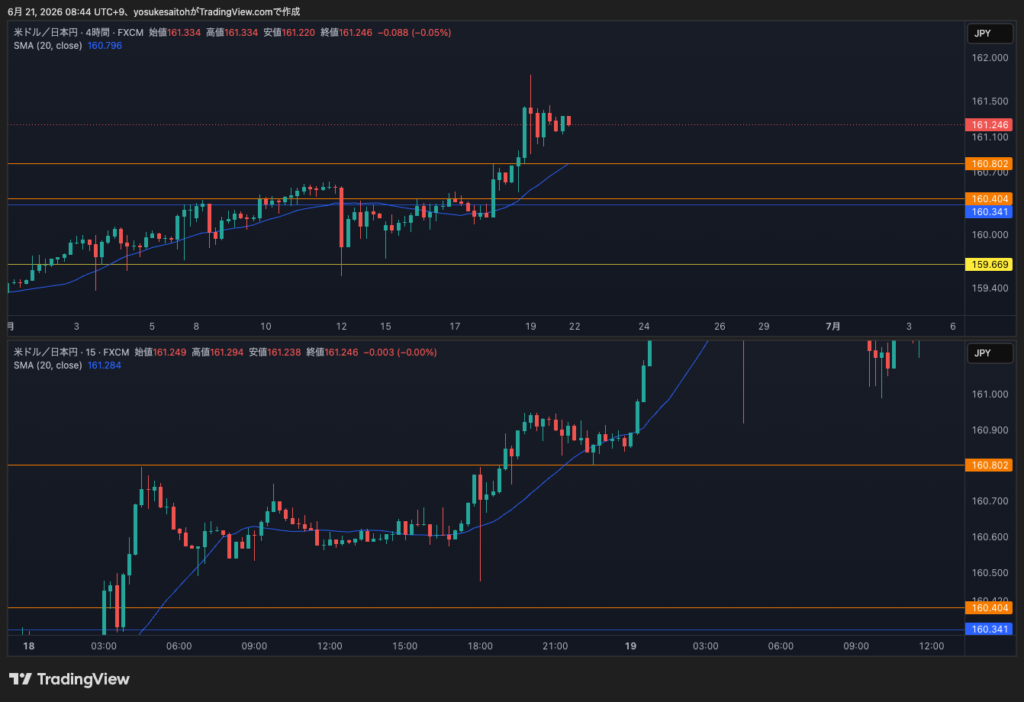Screen dimensions: 1024x702
Task: Select the 161.246 current price label on upper chart
Action: pyautogui.click(x=989, y=125)
